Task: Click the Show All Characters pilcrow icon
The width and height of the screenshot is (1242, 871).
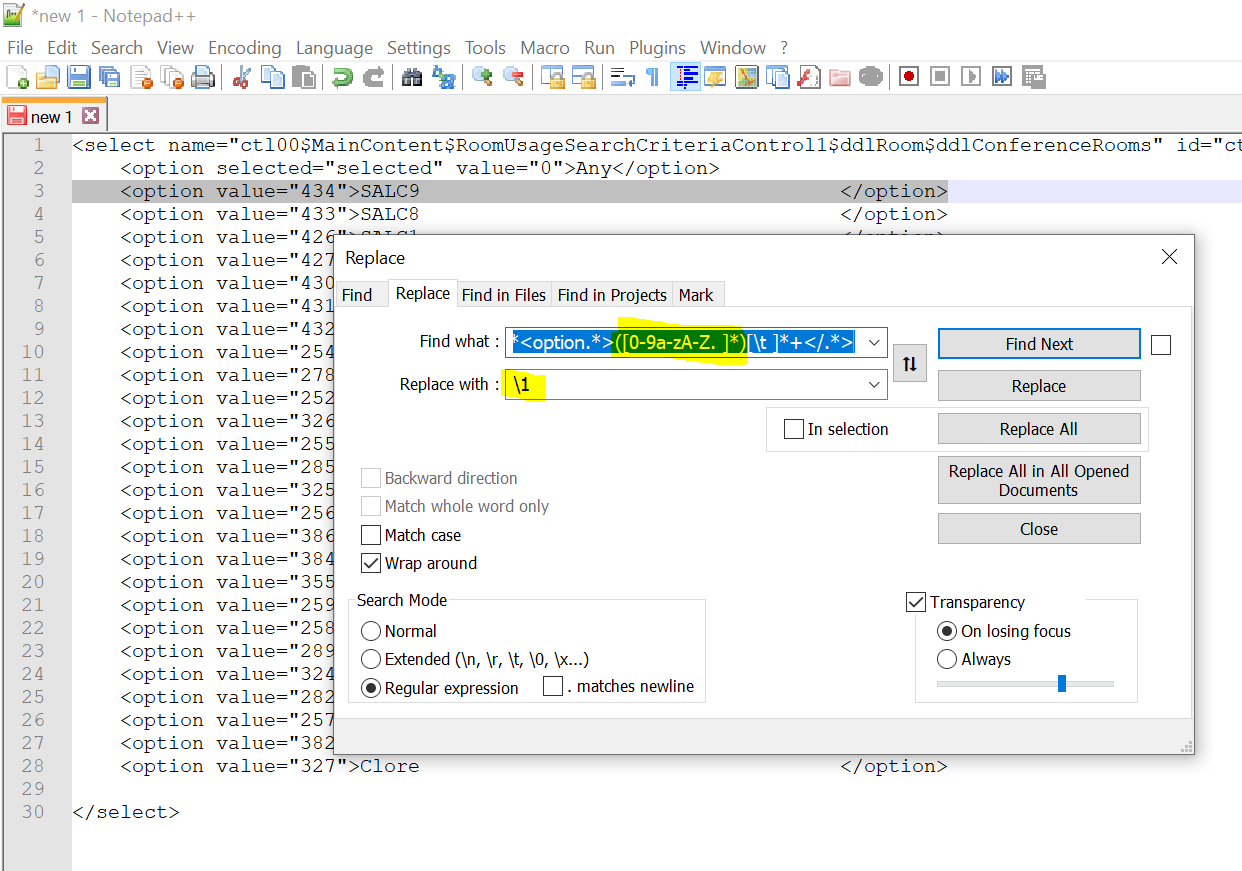Action: pyautogui.click(x=652, y=77)
